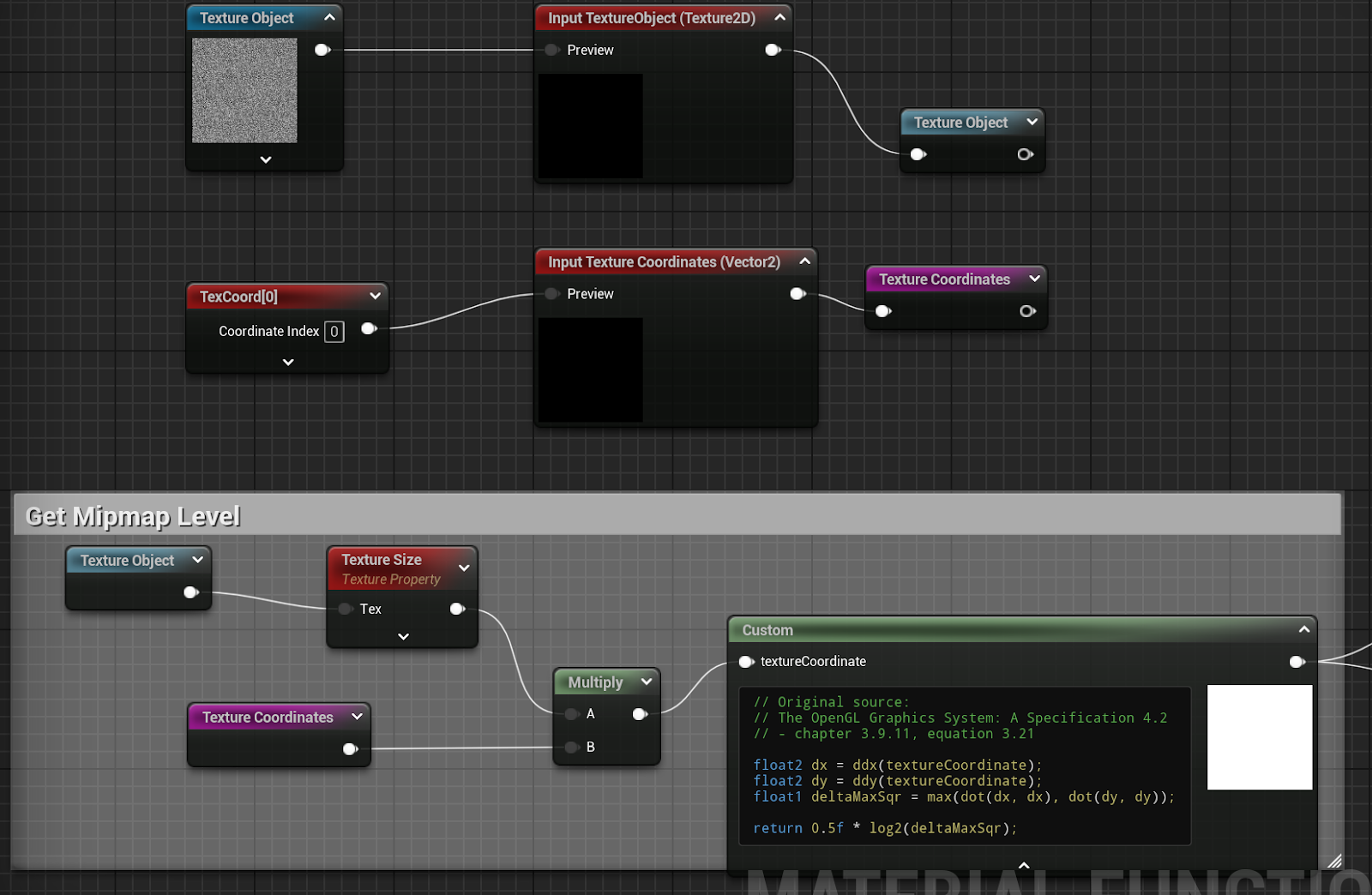Toggle the TexCoord[0] title chevron

375,296
